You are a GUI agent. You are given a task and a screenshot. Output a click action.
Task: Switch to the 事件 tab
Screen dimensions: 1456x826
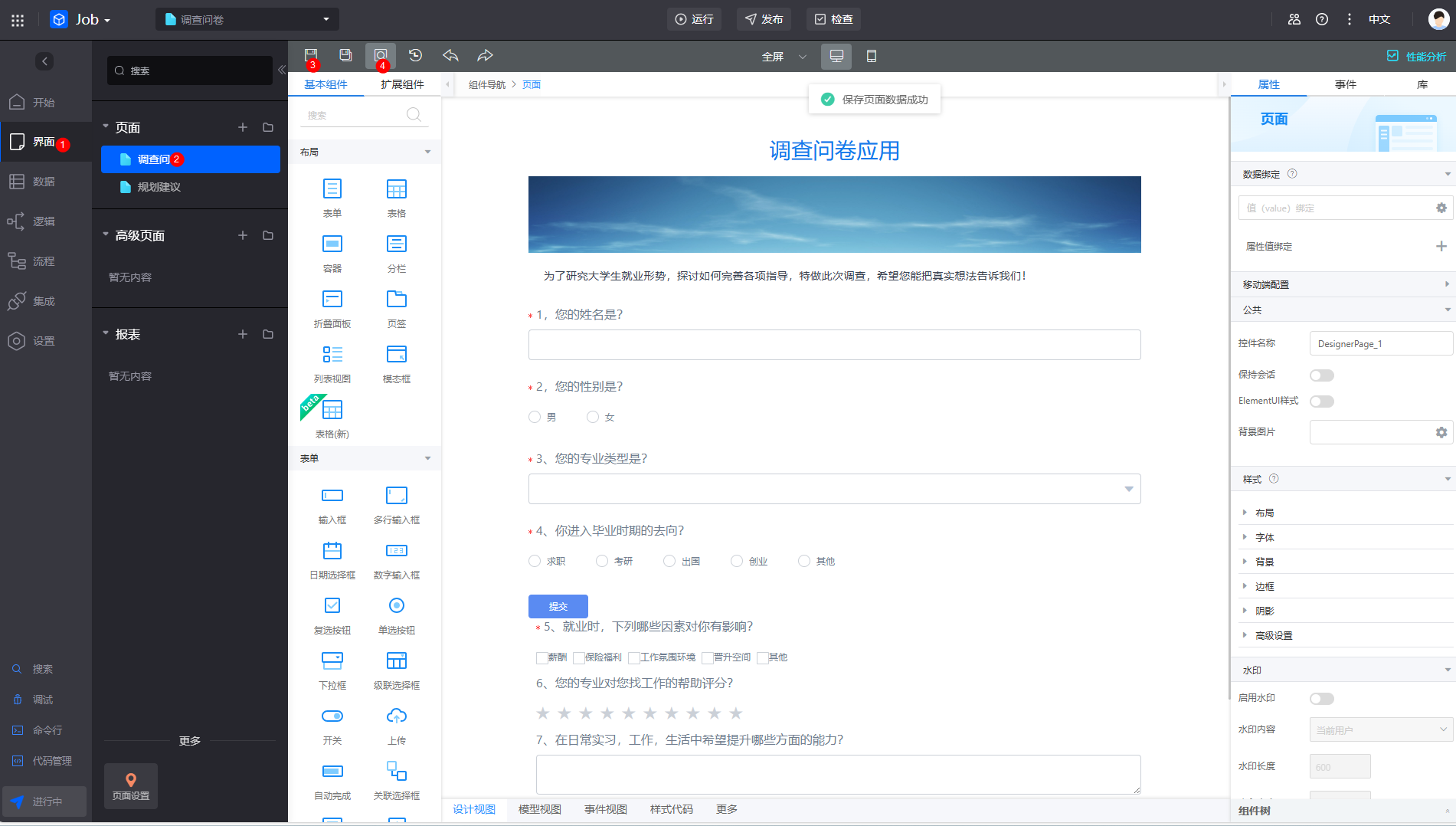point(1346,84)
